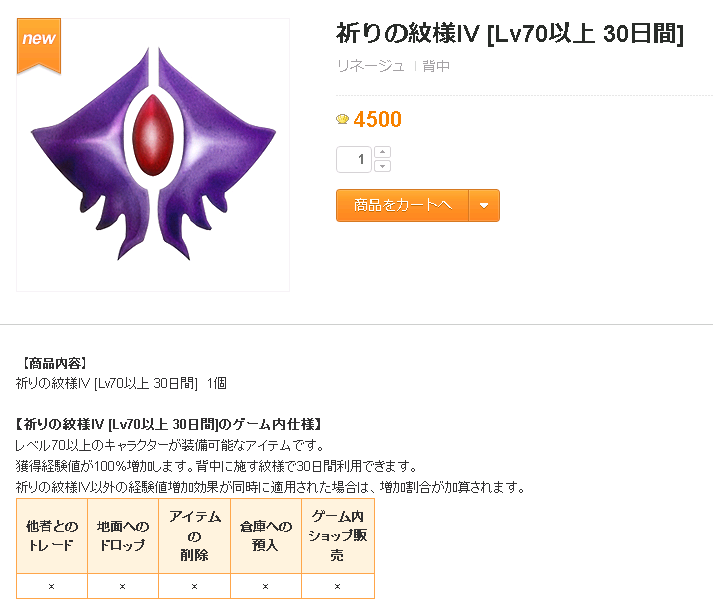Click the purple emblem product image
The height and width of the screenshot is (611, 713).
[153, 154]
